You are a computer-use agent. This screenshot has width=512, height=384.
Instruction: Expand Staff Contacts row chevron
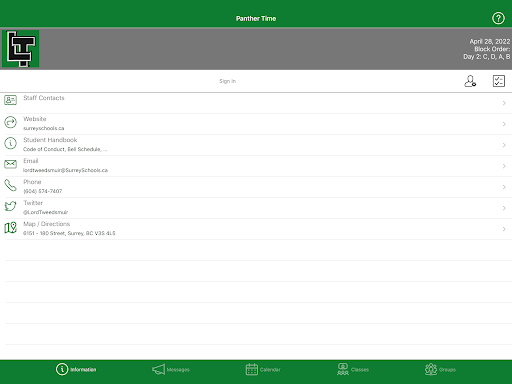click(x=504, y=103)
